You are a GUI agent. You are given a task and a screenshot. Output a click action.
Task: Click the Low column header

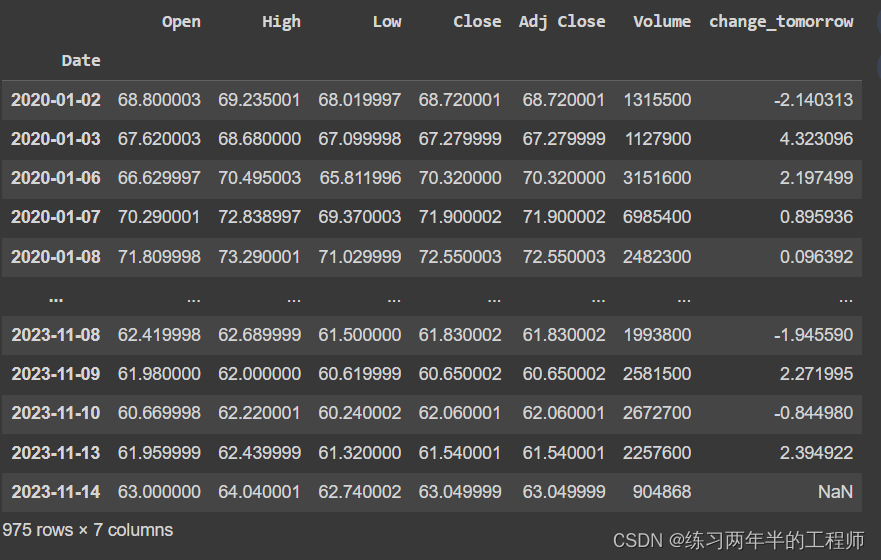(387, 22)
